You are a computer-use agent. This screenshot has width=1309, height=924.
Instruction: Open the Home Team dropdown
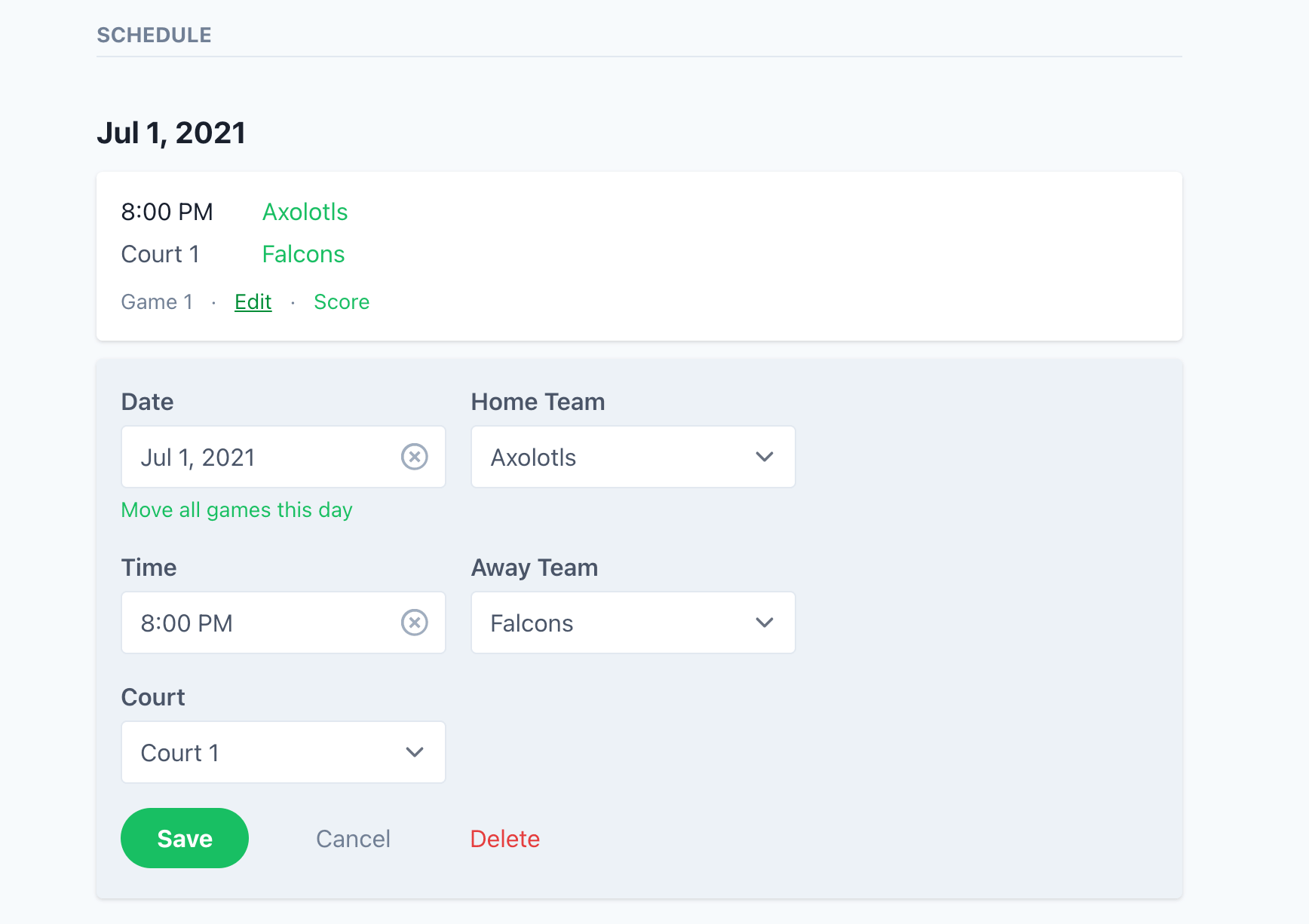(764, 457)
